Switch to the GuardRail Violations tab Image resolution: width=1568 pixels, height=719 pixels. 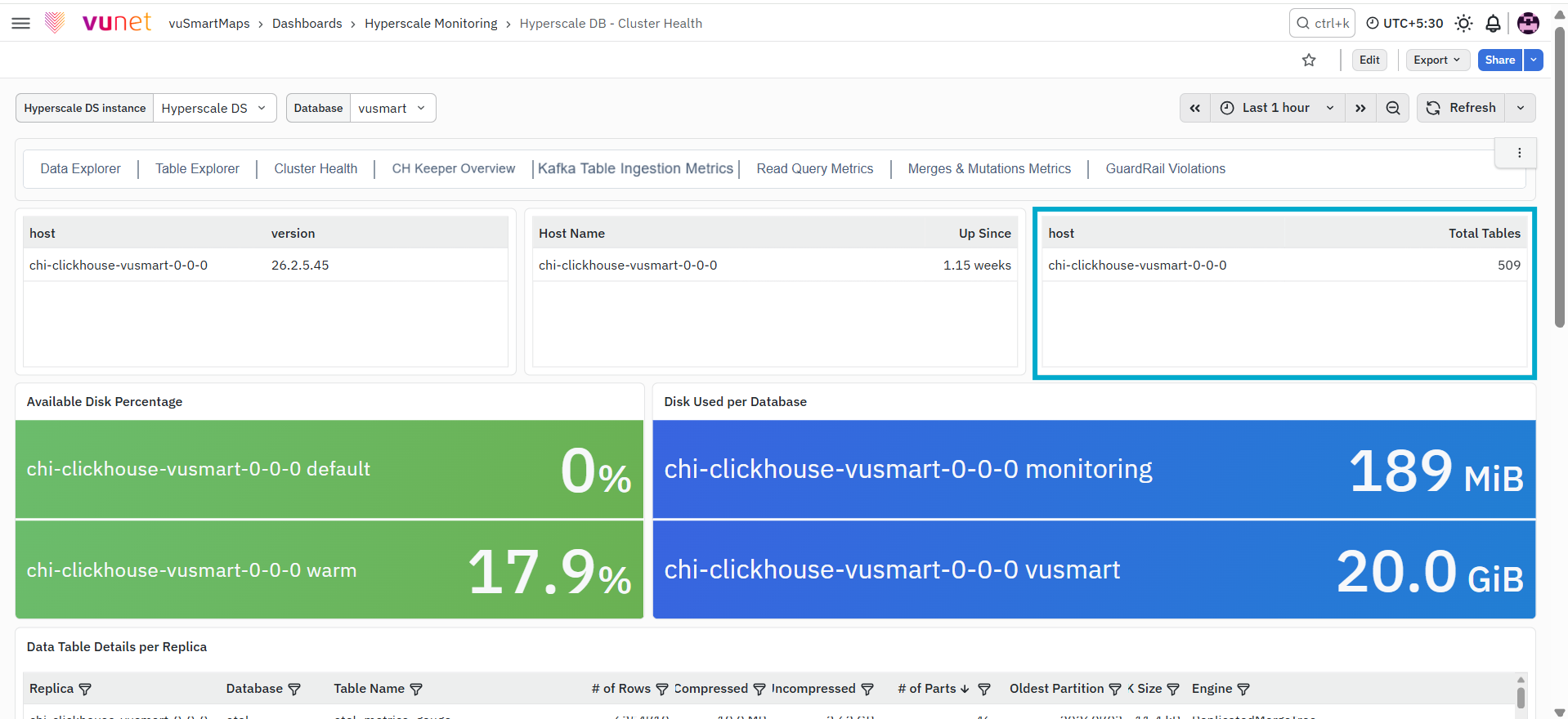click(x=1166, y=168)
